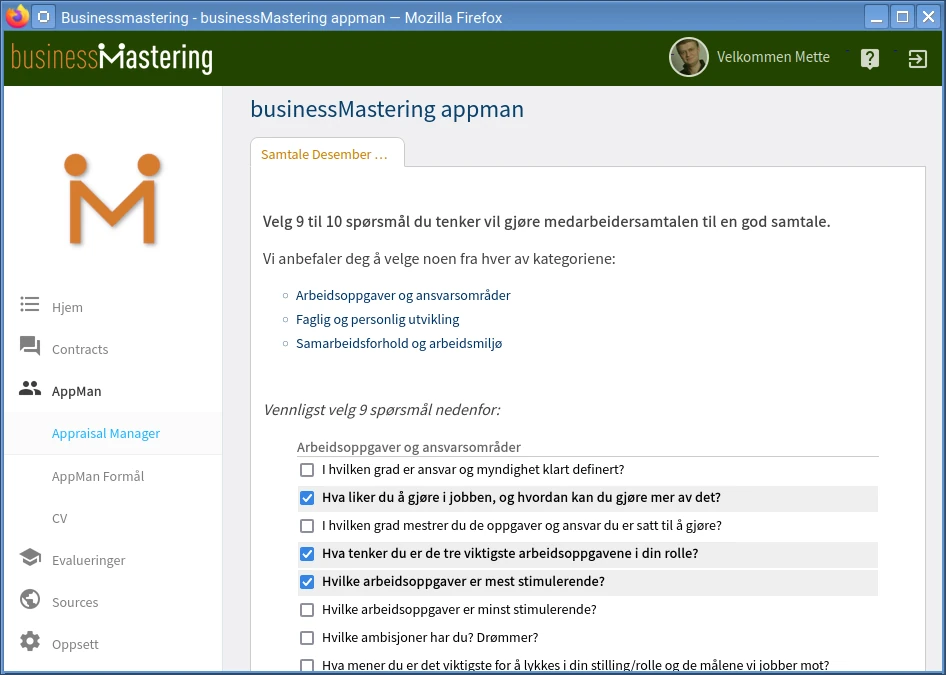Uncheck 'arbeidsoppgaver er mest stimulerende' checkbox
This screenshot has width=946, height=675.
pos(307,582)
